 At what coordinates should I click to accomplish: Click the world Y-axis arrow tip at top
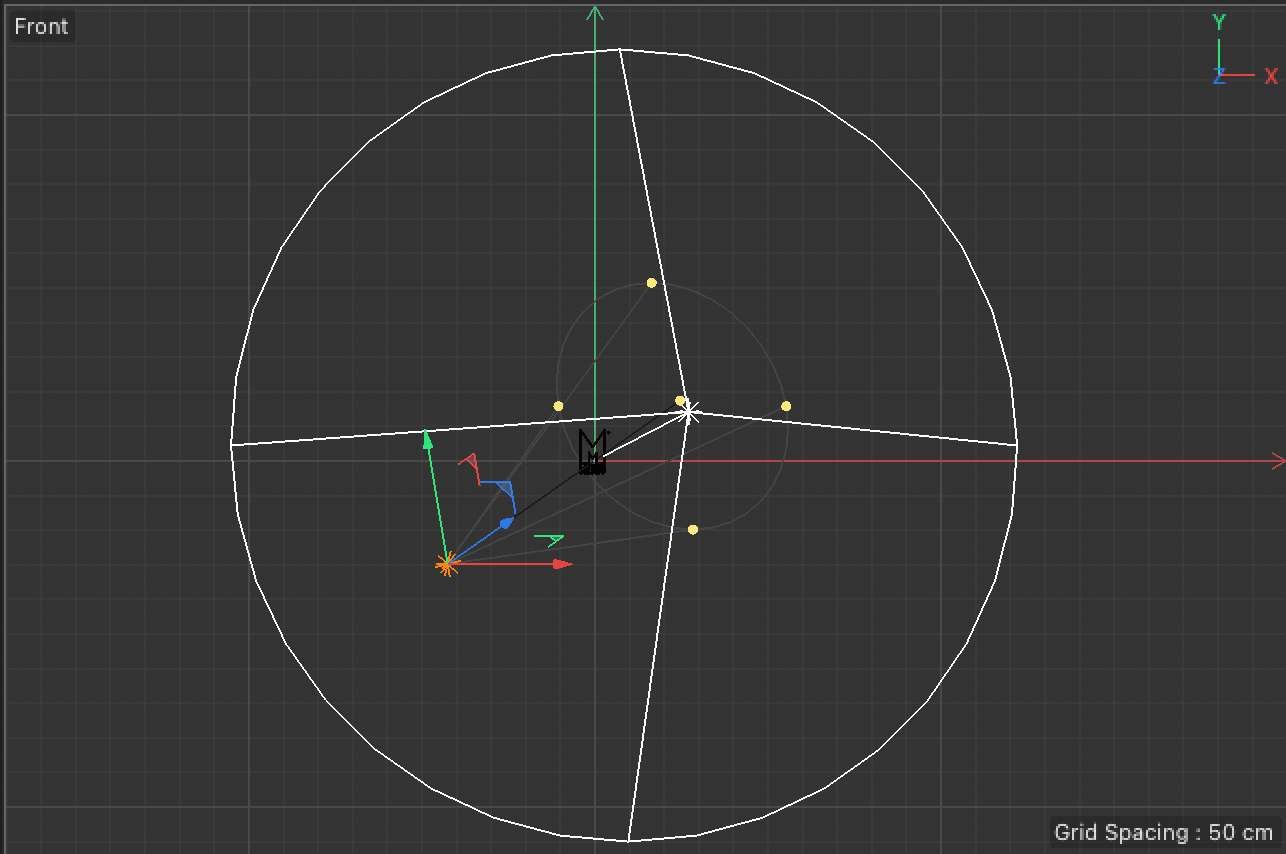point(595,12)
